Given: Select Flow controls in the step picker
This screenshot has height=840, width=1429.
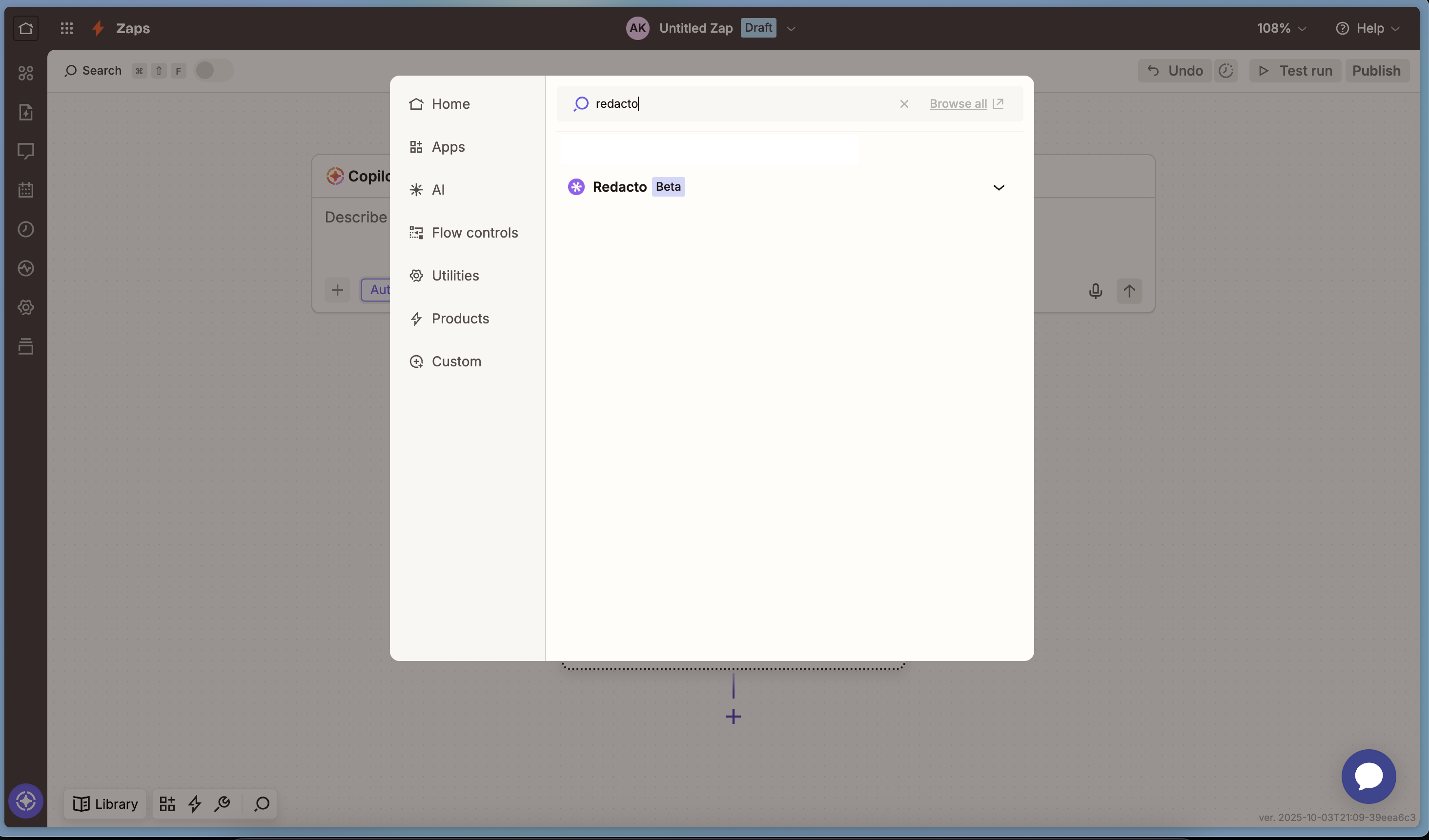Looking at the screenshot, I should click(474, 233).
